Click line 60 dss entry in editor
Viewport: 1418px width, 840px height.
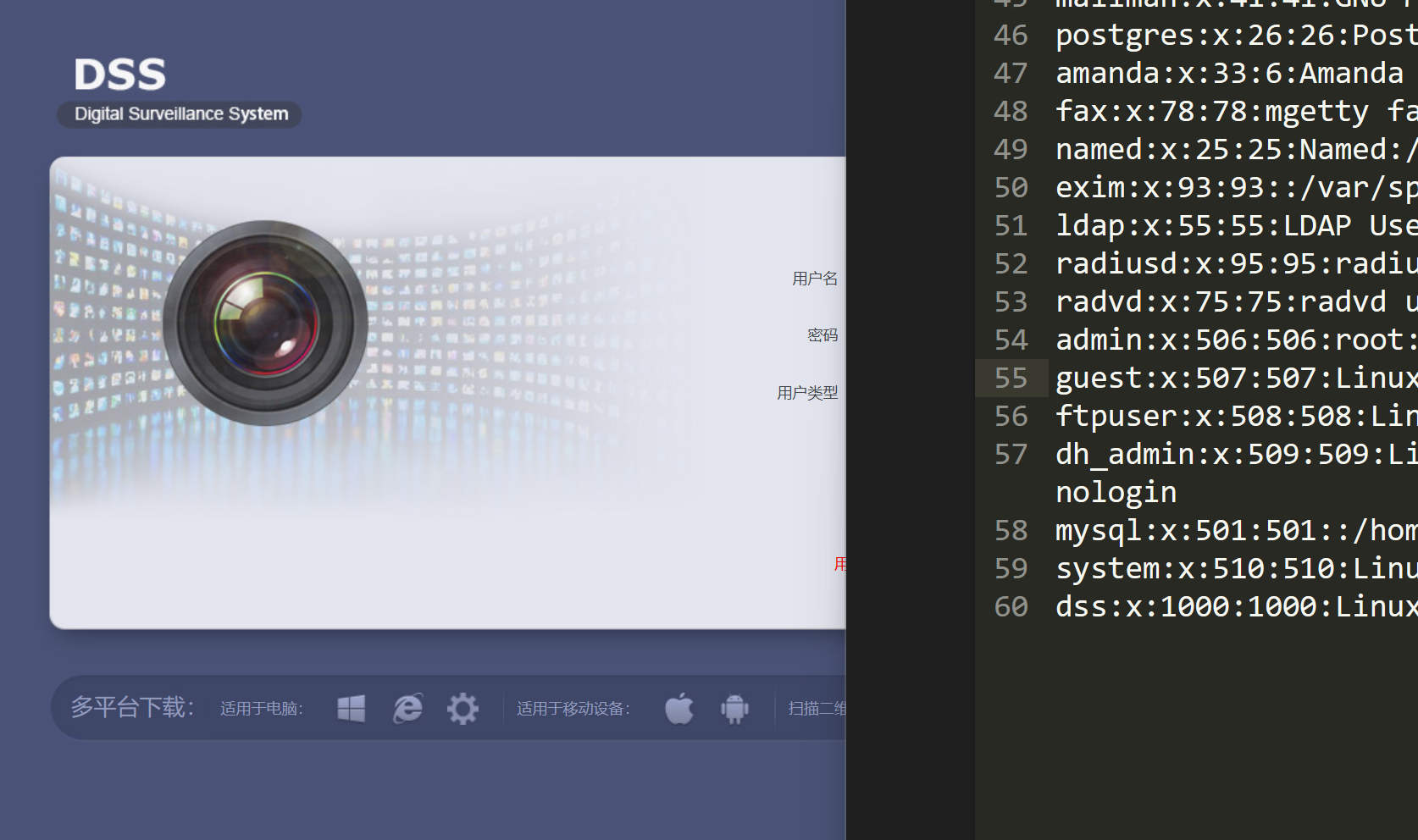(x=1237, y=606)
